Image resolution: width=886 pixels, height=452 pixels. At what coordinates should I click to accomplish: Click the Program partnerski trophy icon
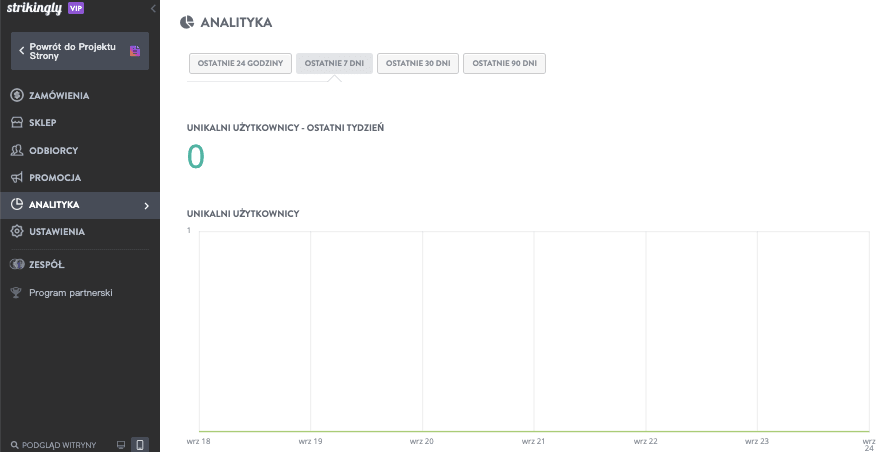coord(16,293)
